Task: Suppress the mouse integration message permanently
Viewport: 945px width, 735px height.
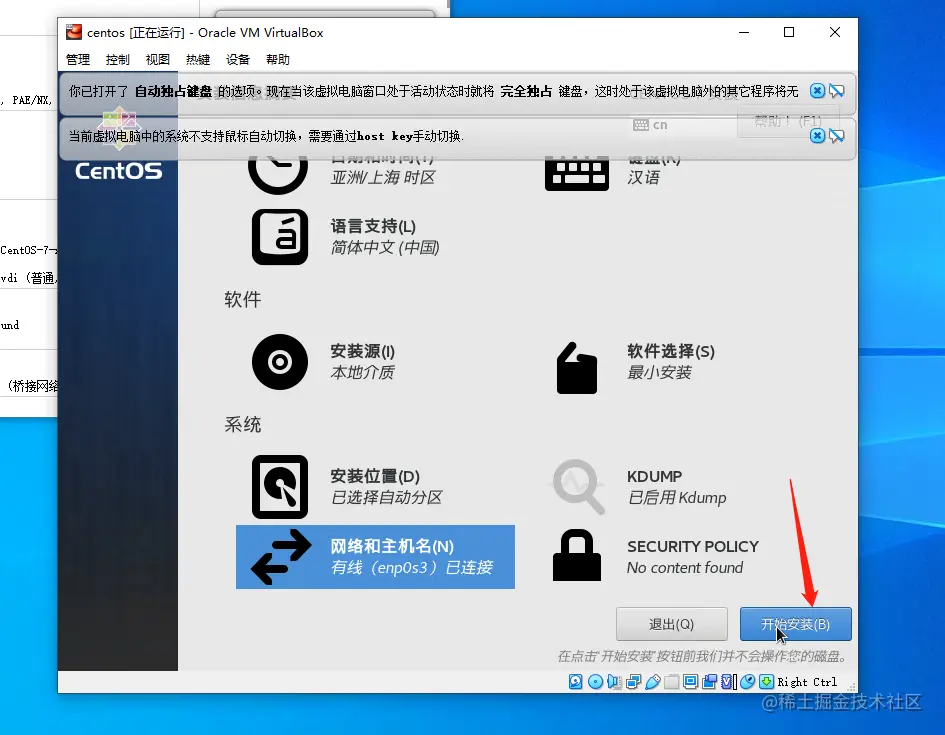Action: [x=837, y=136]
